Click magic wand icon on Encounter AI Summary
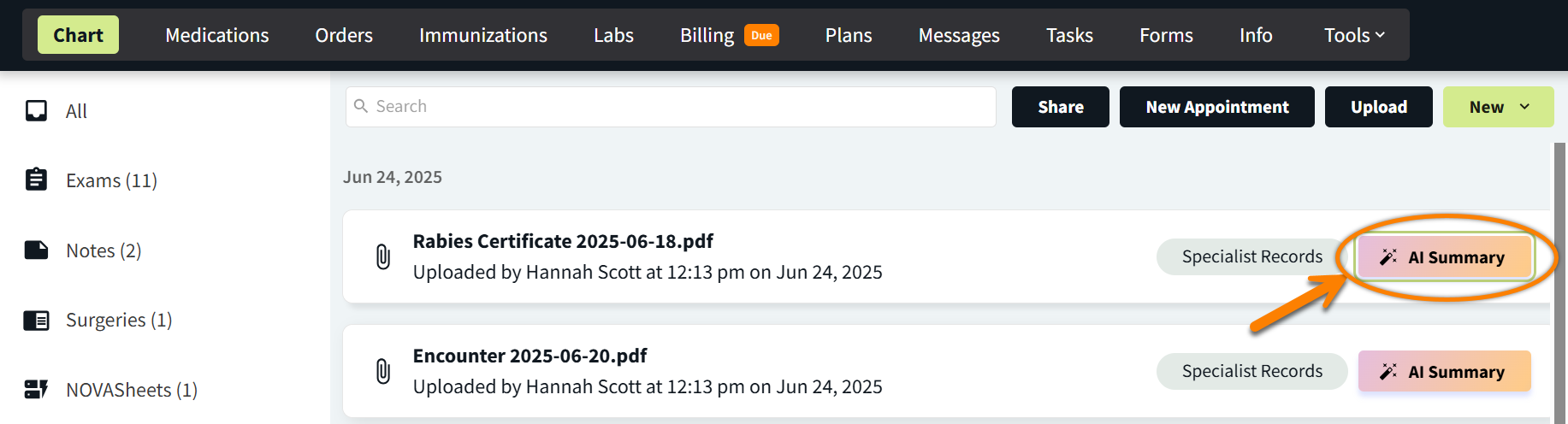The height and width of the screenshot is (424, 1568). coord(1388,372)
